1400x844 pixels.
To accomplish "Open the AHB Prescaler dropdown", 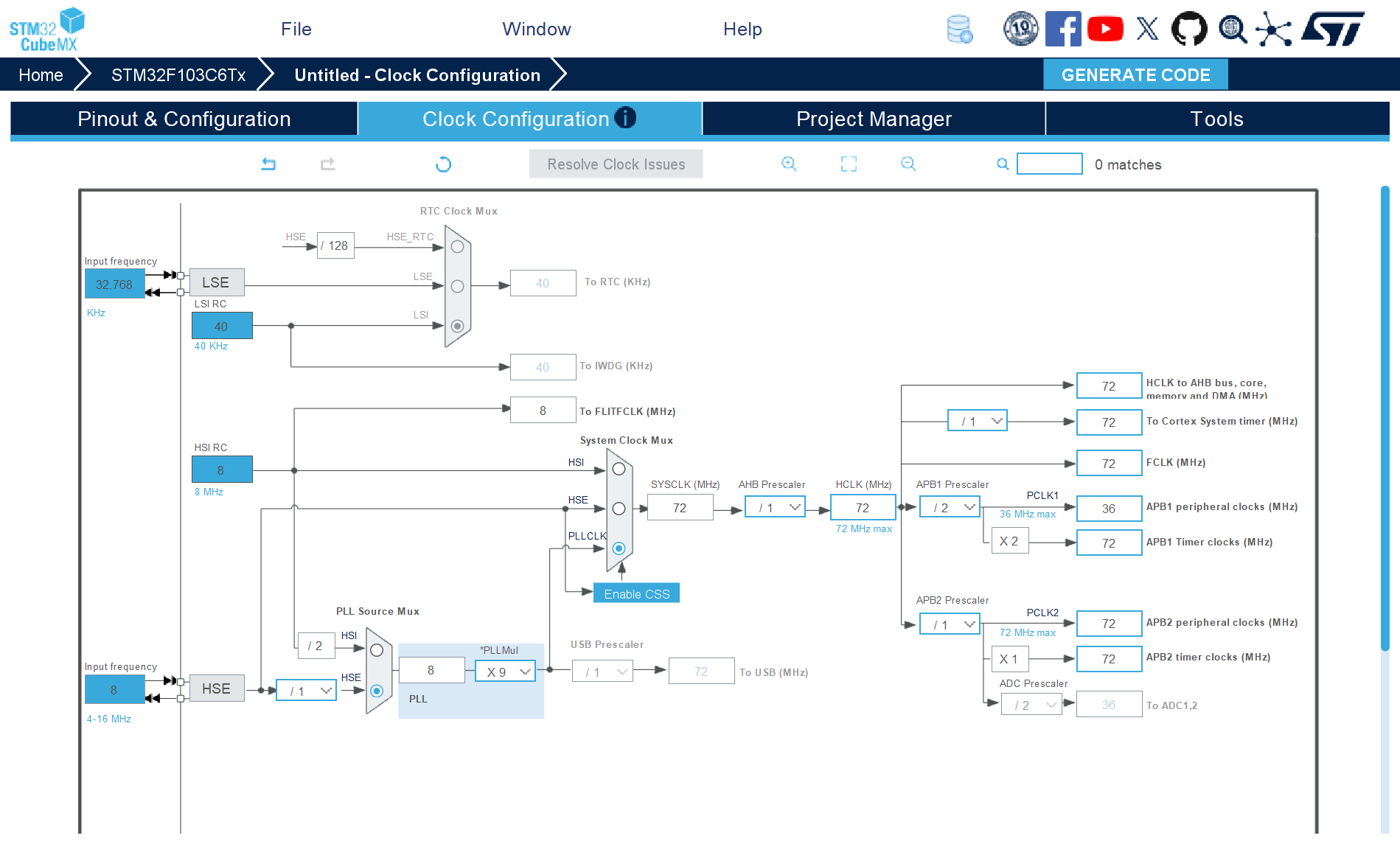I will click(775, 507).
